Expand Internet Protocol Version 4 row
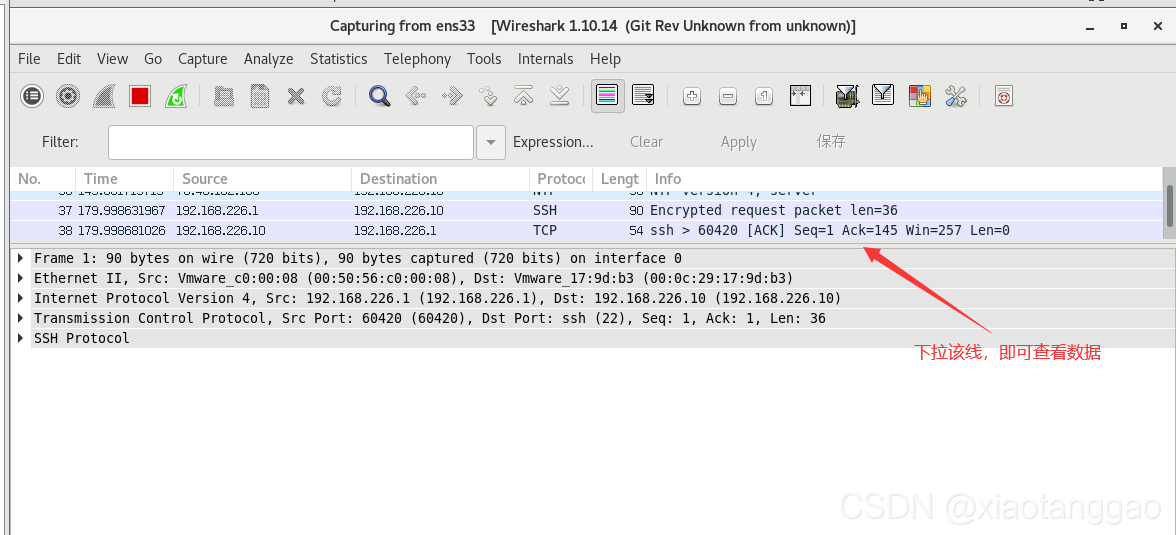 click(21, 298)
